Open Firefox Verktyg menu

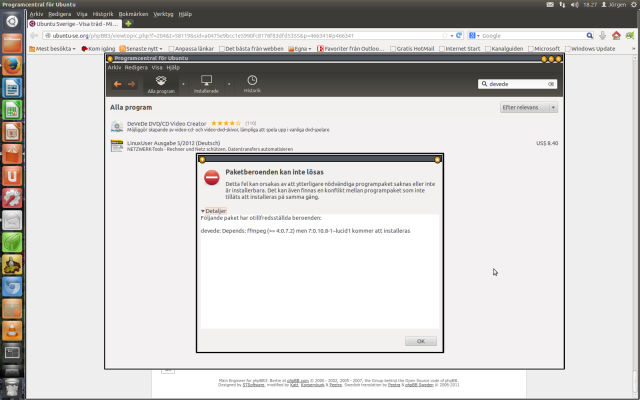pyautogui.click(x=163, y=14)
